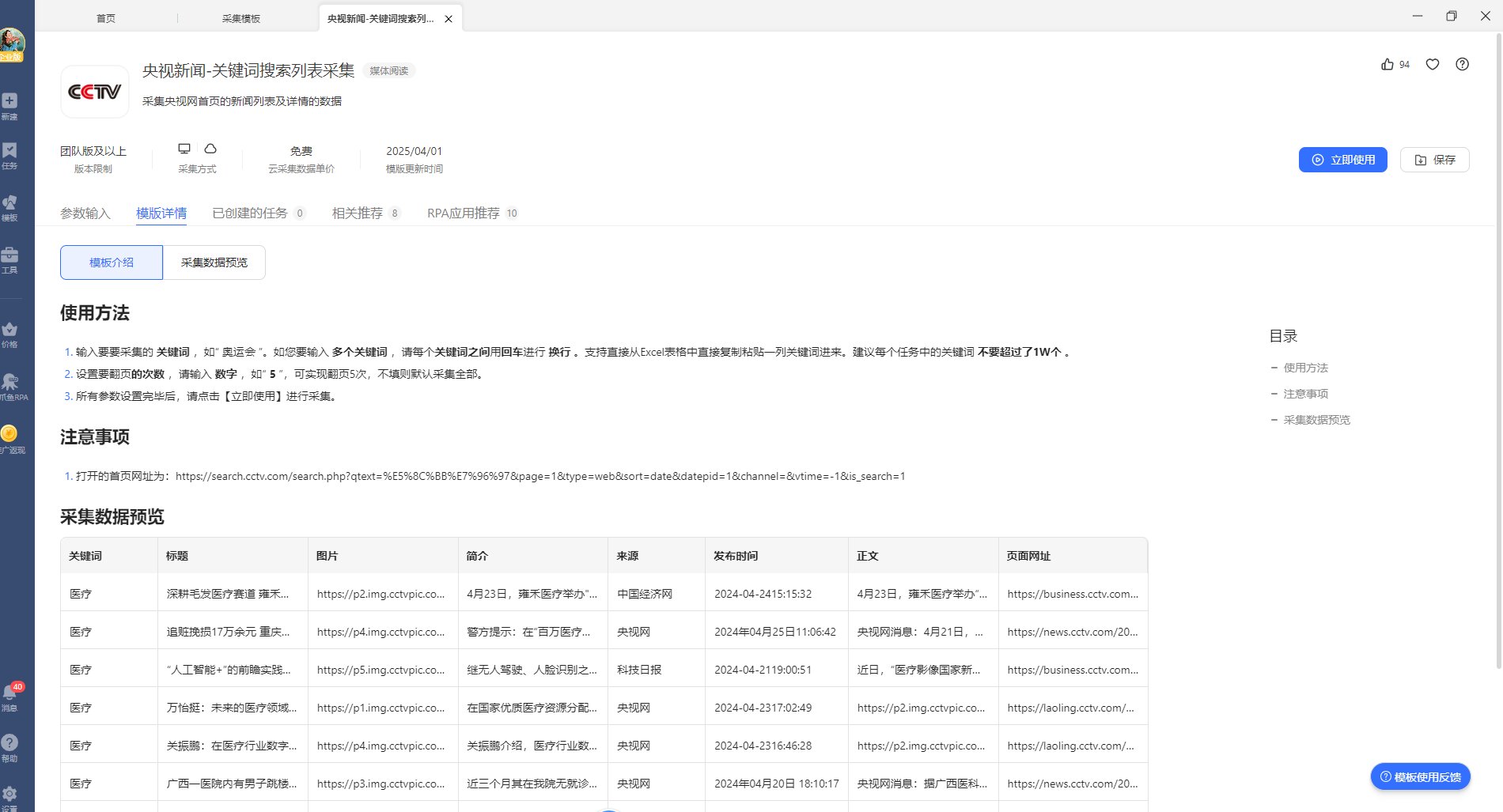Open the 新建 (new) sidebar icon
This screenshot has height=812, width=1503.
pyautogui.click(x=9, y=106)
